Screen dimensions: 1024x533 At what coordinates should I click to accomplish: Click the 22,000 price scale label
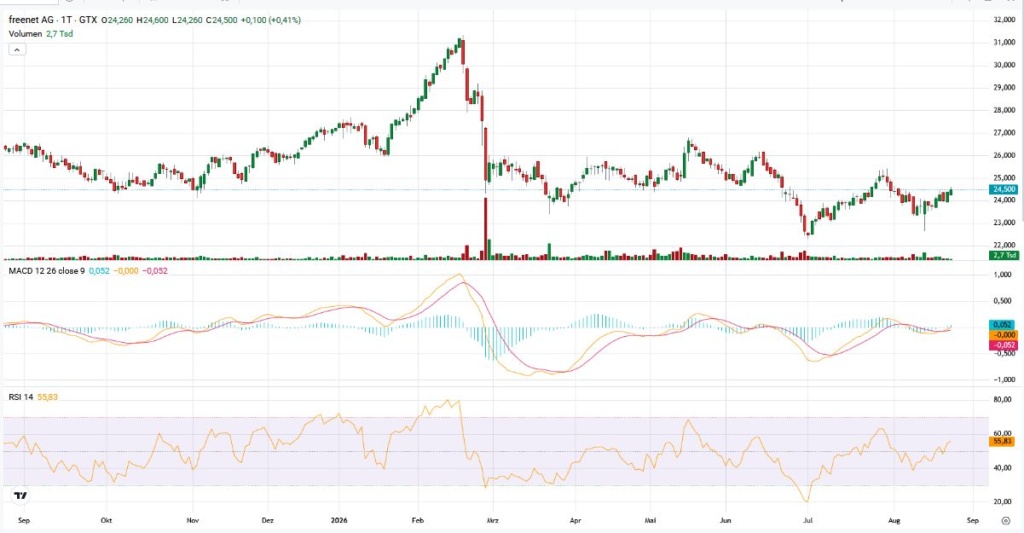1004,245
